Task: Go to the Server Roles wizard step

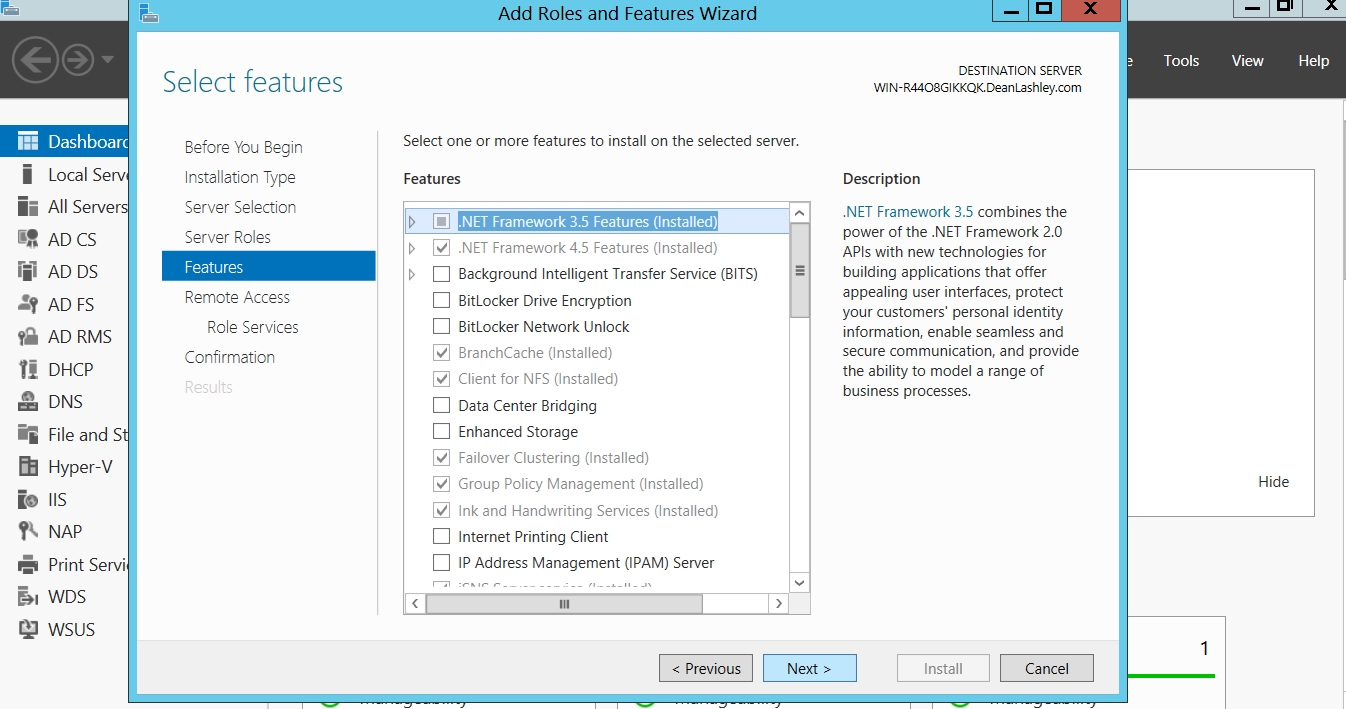Action: (x=227, y=237)
